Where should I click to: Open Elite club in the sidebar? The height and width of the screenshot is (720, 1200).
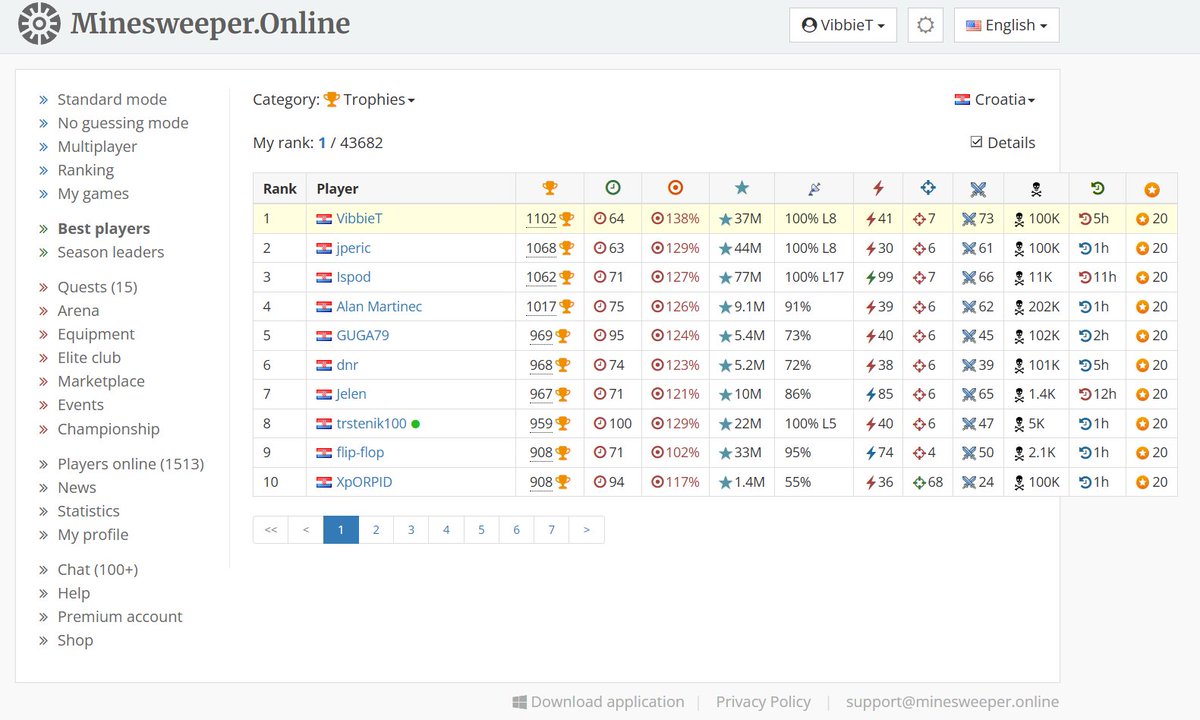click(89, 358)
